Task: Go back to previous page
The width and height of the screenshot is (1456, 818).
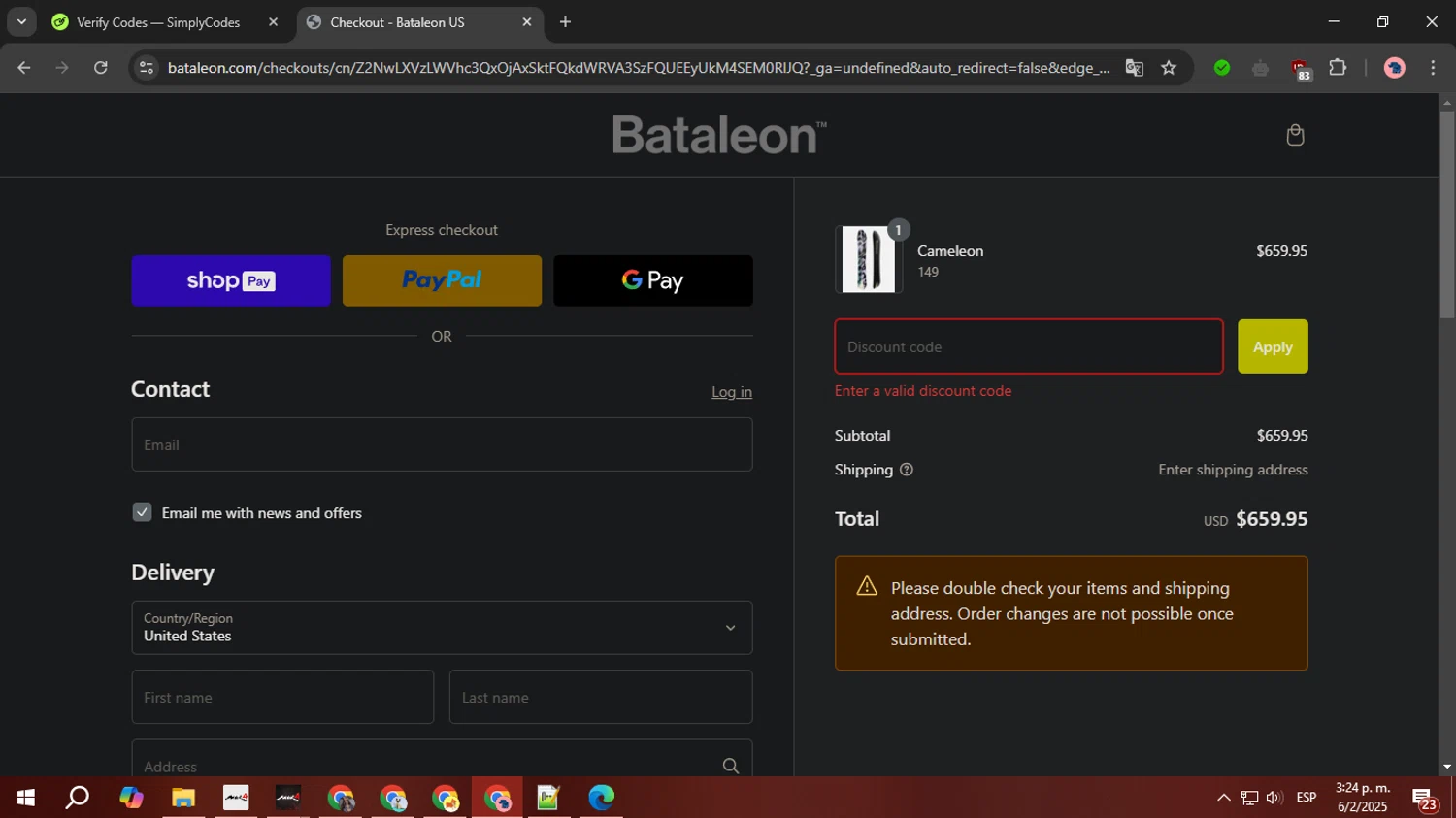Action: point(24,68)
